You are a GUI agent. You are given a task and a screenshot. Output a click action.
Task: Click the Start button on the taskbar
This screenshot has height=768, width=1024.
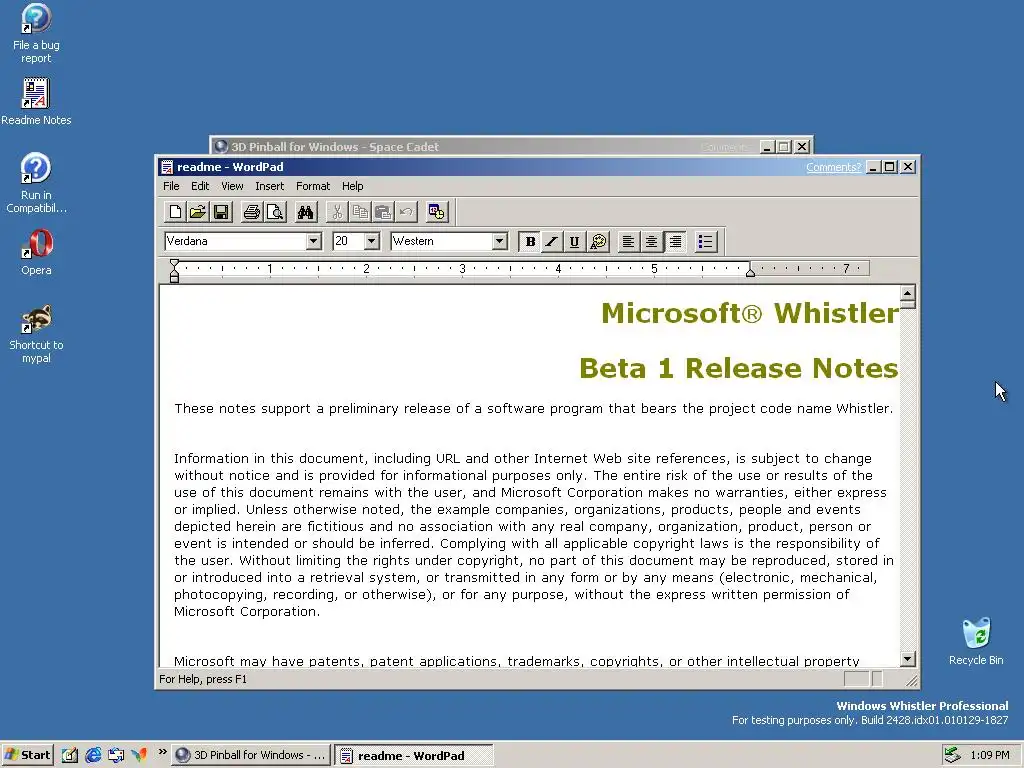coord(27,755)
